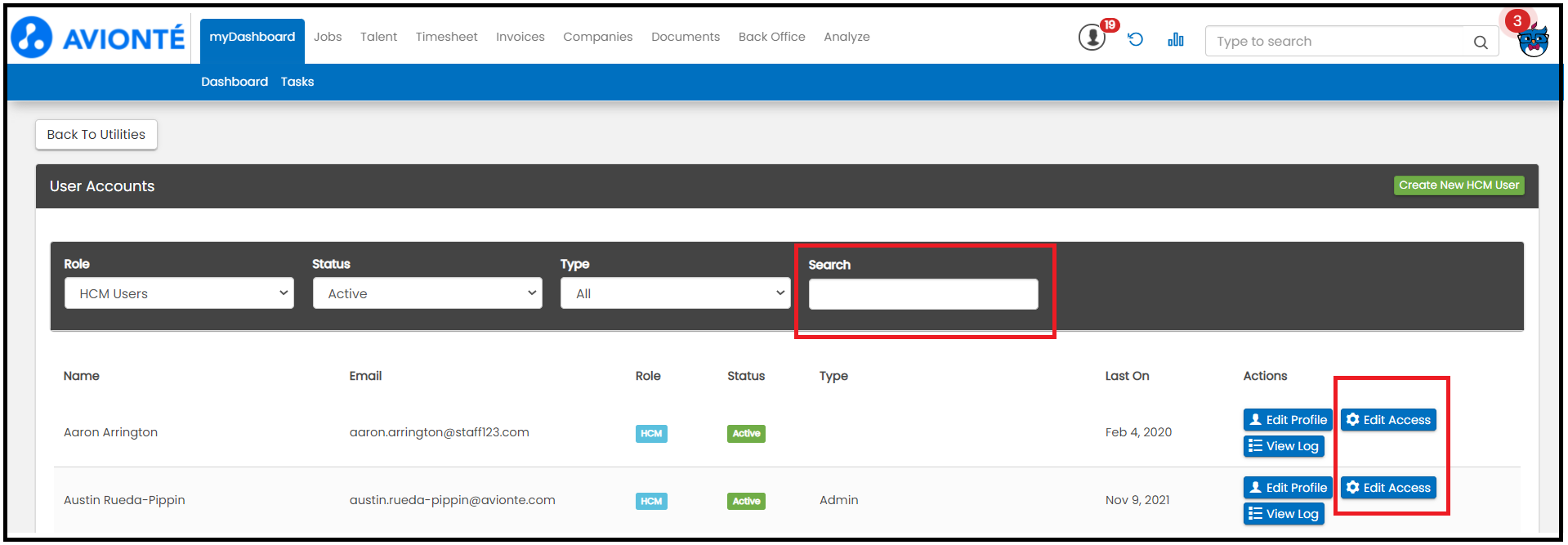Open the Companies menu
The width and height of the screenshot is (1568, 545).
tap(598, 37)
